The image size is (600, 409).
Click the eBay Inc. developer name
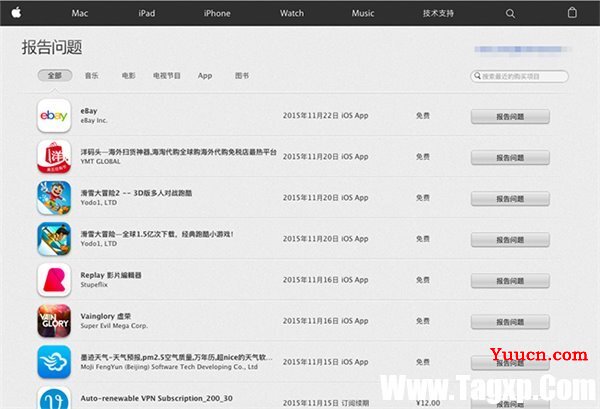94,121
